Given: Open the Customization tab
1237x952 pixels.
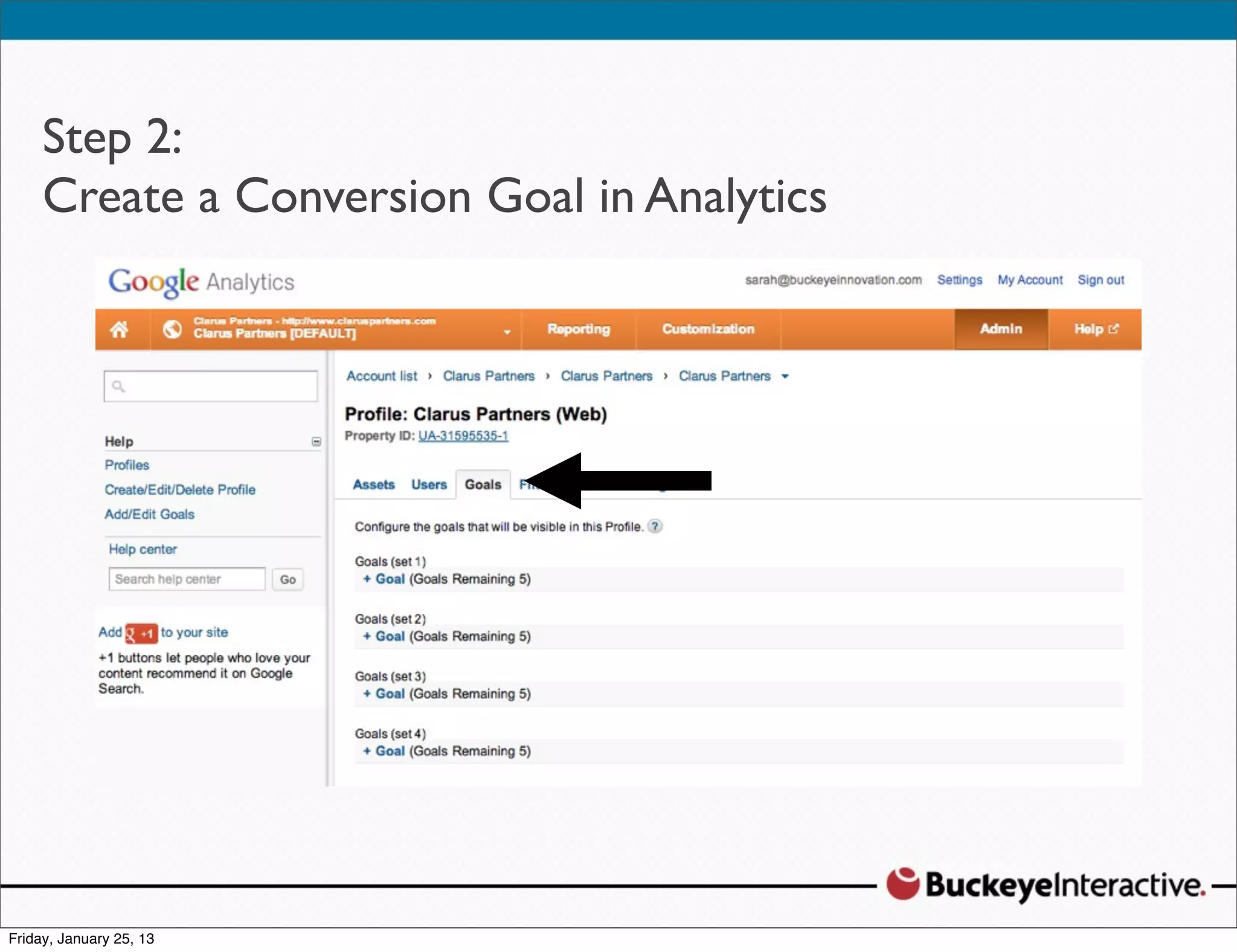Looking at the screenshot, I should (708, 329).
